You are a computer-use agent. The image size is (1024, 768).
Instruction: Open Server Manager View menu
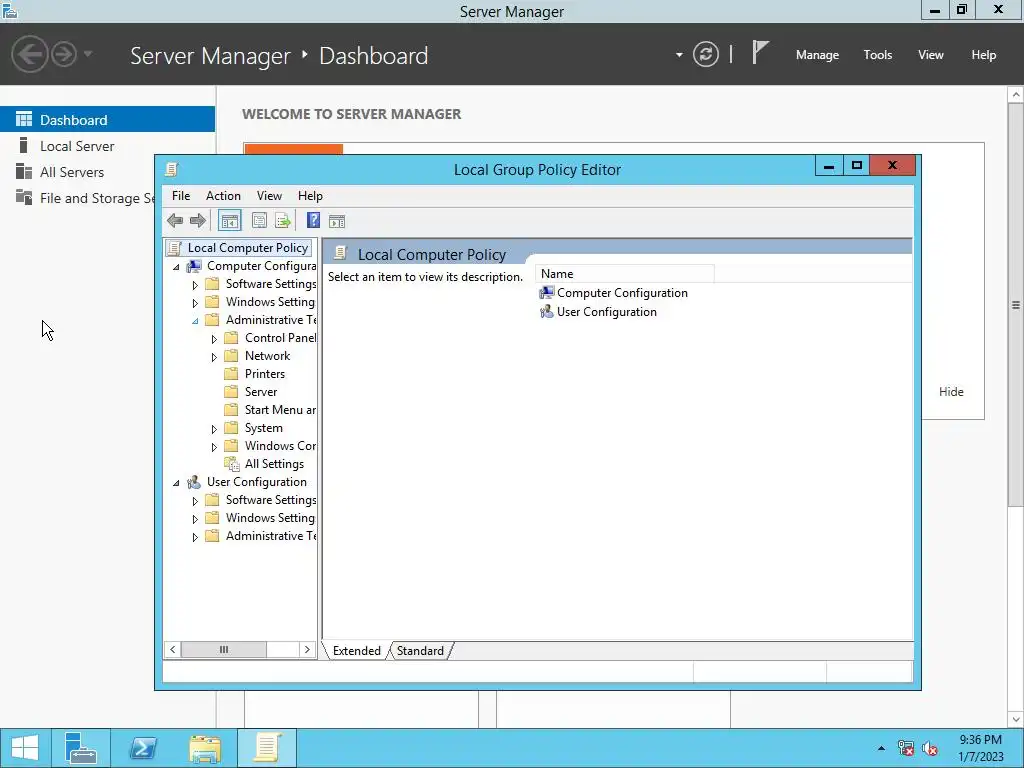pos(931,55)
